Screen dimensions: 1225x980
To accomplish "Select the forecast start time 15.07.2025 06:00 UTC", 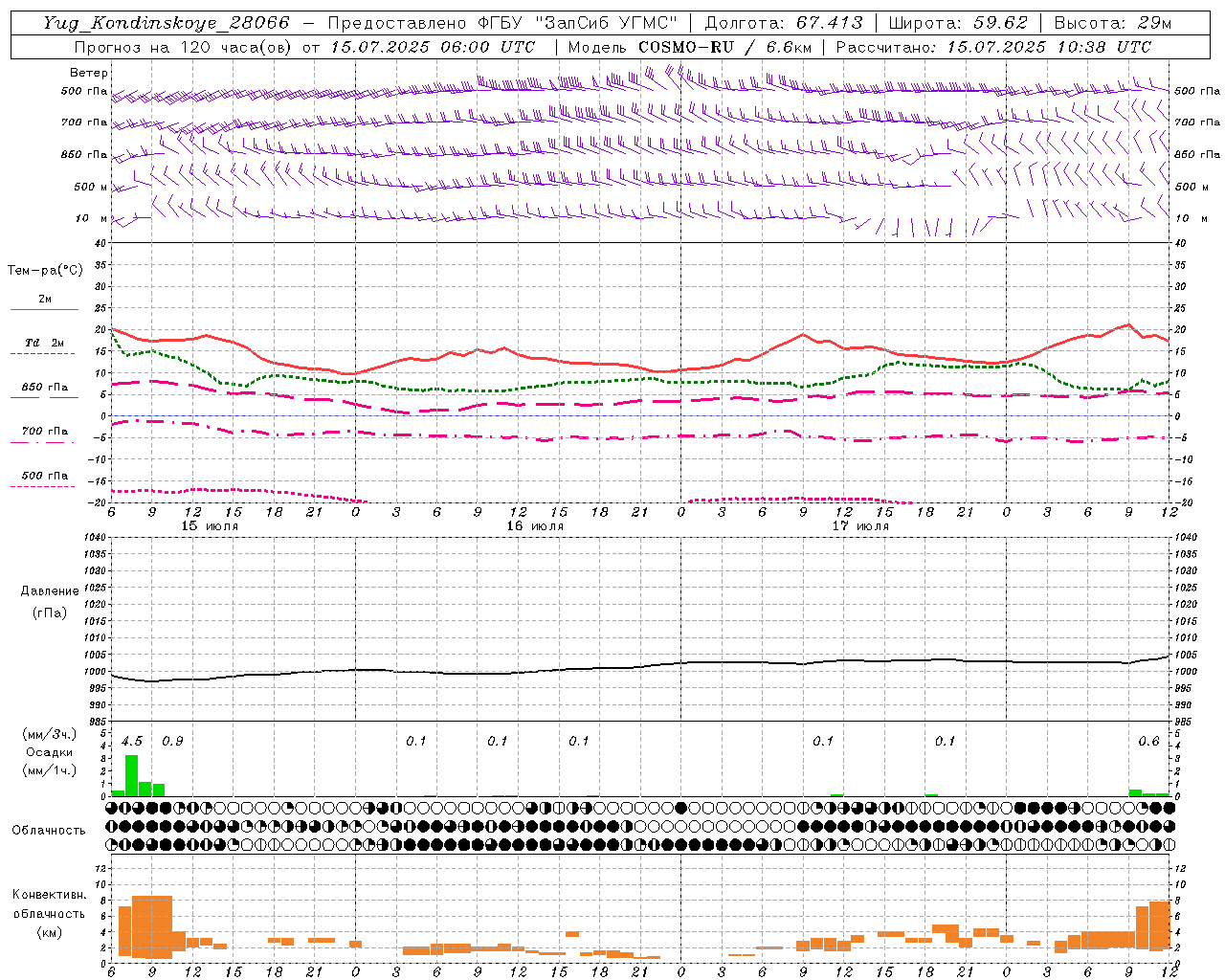I will click(433, 47).
